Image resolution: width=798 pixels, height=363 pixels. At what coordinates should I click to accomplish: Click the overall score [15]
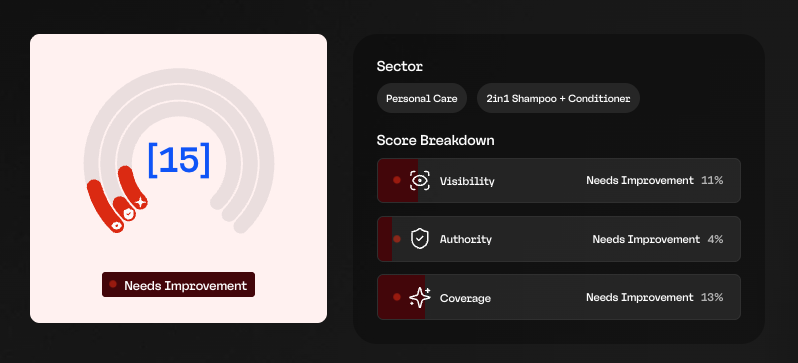point(179,160)
